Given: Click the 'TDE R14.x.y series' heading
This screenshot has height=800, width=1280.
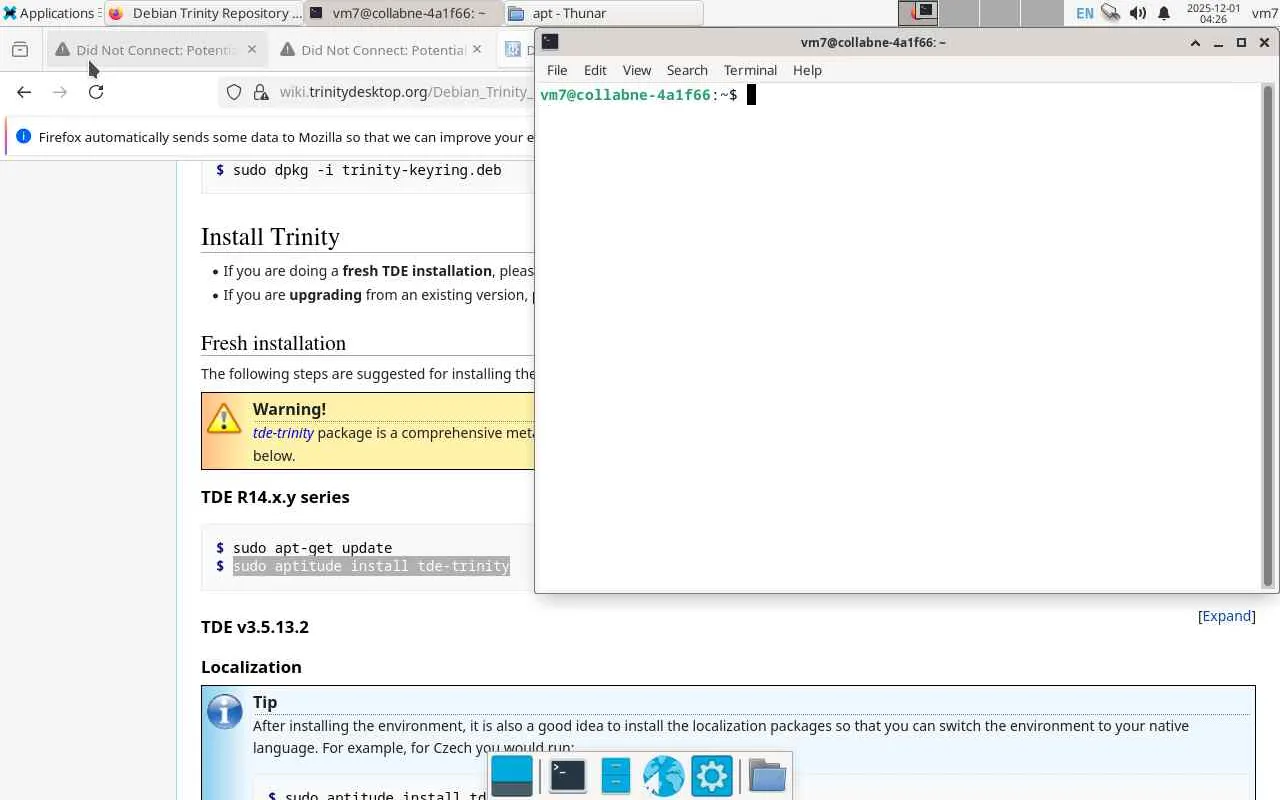Looking at the screenshot, I should (x=275, y=497).
